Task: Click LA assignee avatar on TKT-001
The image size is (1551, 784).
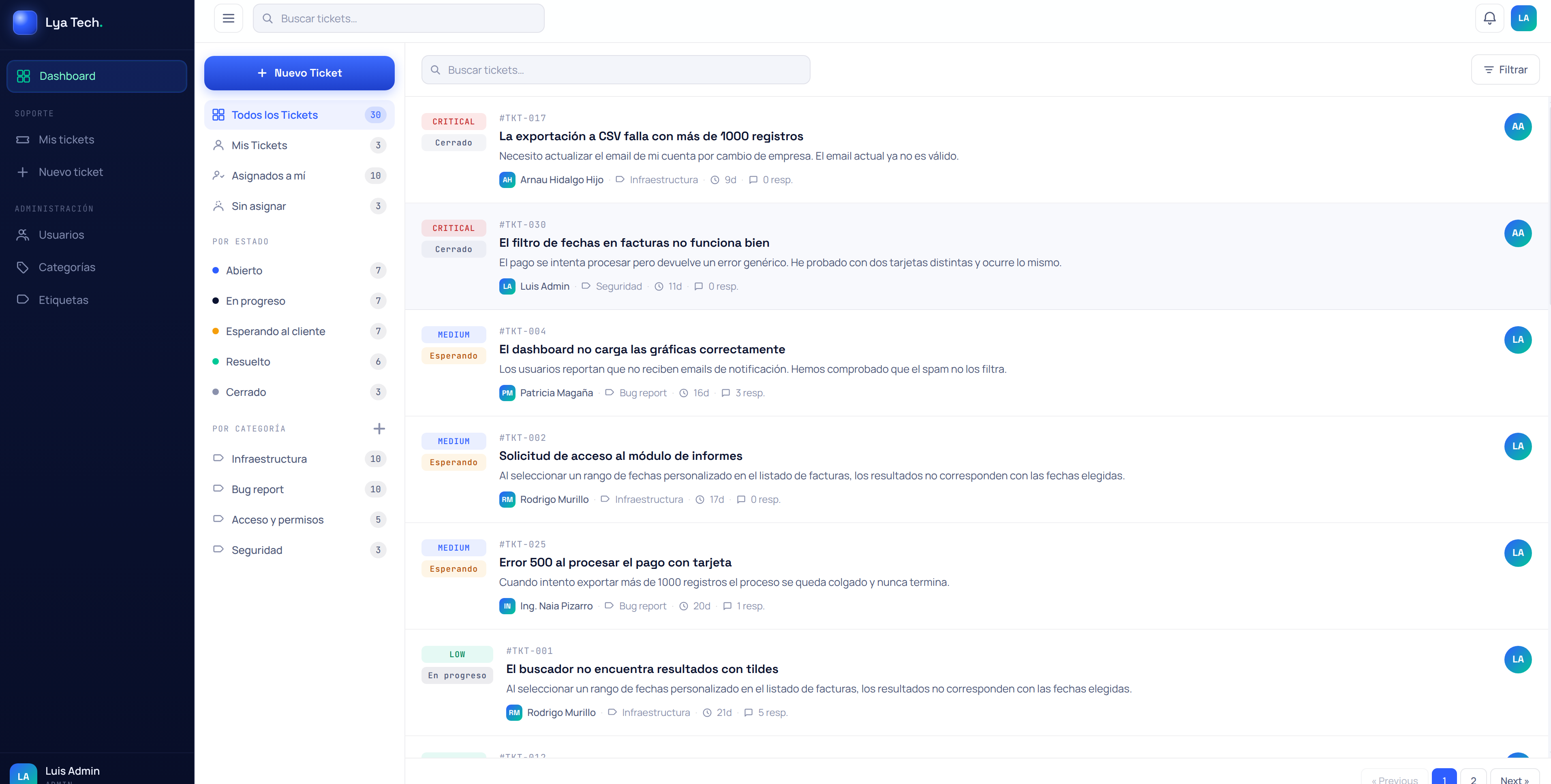Action: (x=1517, y=659)
